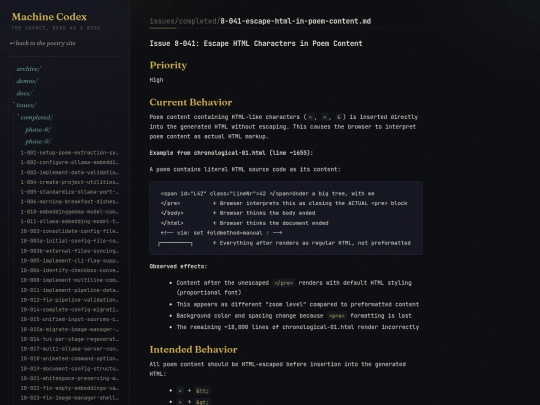This screenshot has width=540, height=405.
Task: Click the inline <pre> code in third bullet
Action: point(337,316)
